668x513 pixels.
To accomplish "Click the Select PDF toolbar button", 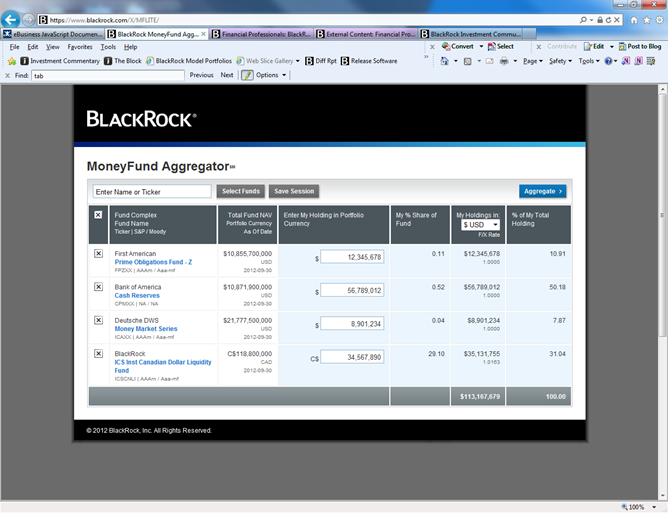I will point(501,46).
